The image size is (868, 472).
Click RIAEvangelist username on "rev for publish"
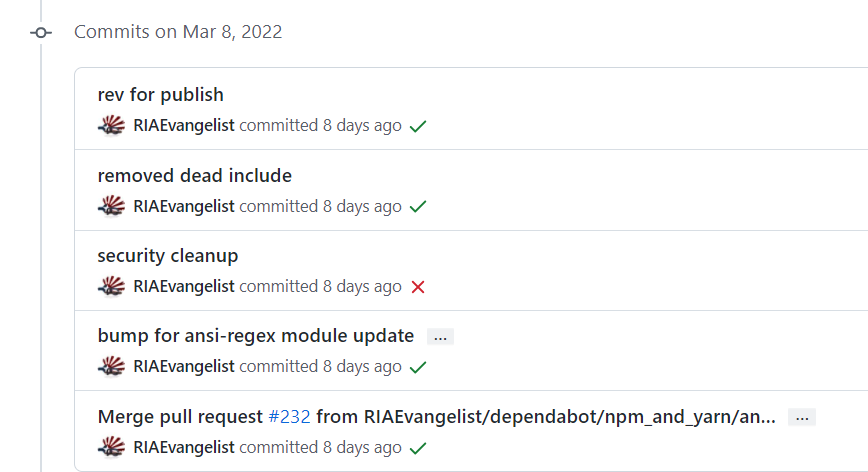(x=184, y=126)
